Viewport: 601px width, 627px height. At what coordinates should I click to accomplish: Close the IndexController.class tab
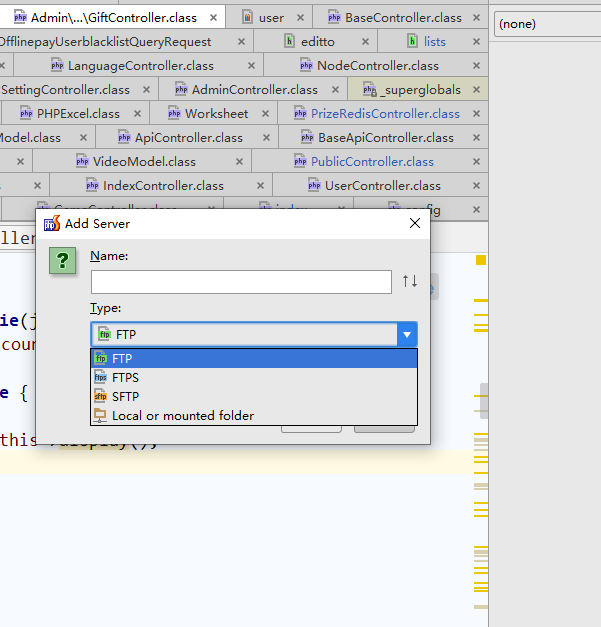(260, 186)
